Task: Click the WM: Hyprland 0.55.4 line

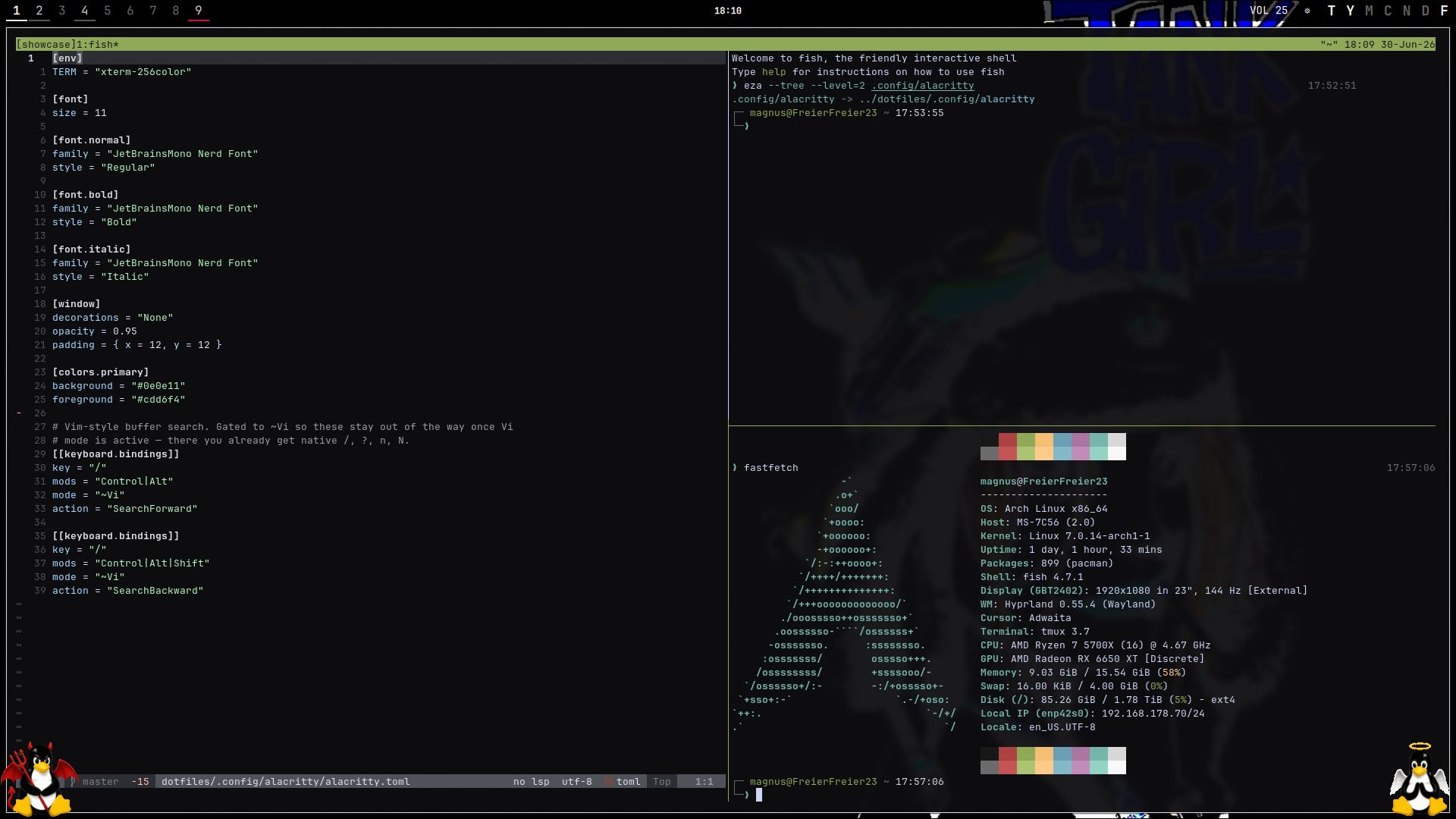Action: [1068, 604]
